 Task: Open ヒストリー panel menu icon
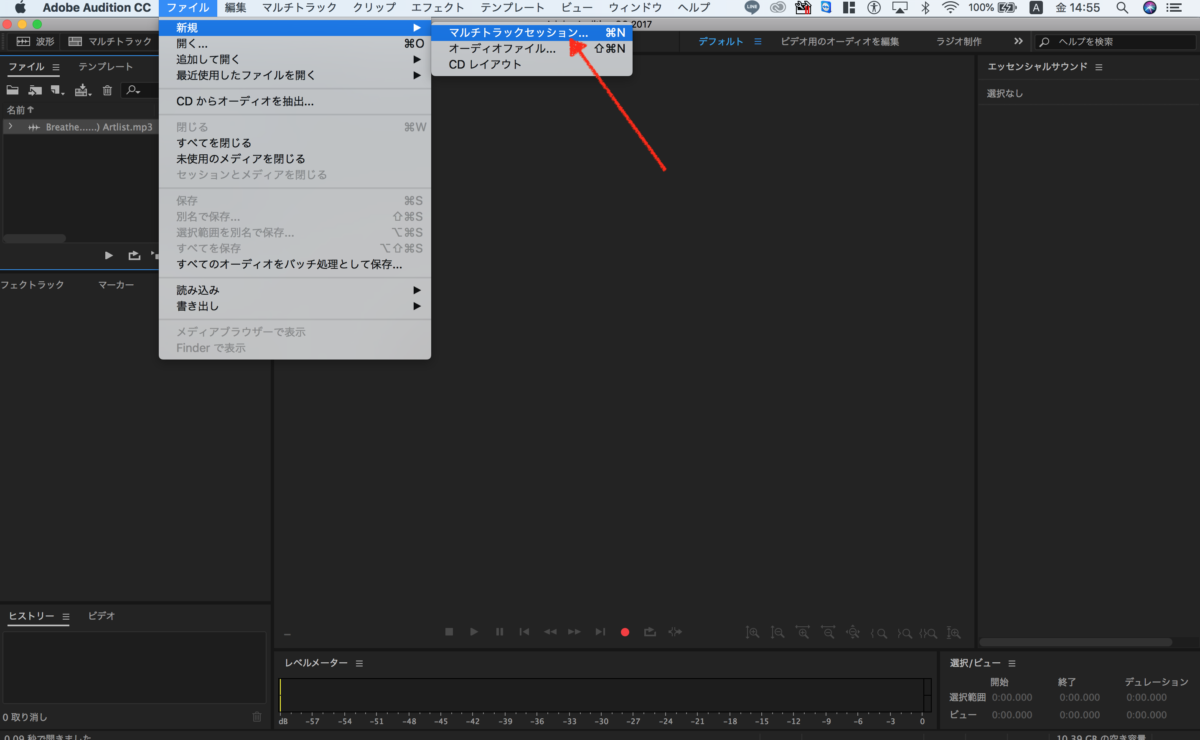click(x=66, y=616)
